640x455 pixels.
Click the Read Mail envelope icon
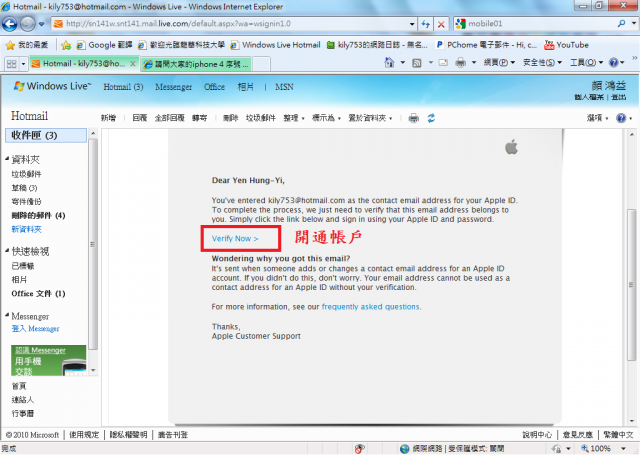(443, 63)
